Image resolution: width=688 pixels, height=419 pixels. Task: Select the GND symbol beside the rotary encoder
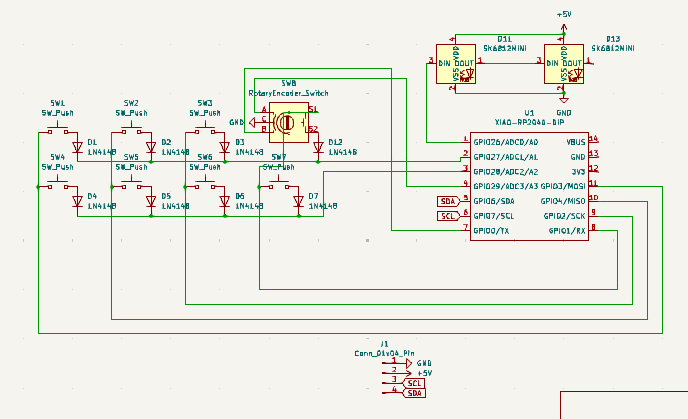[x=237, y=122]
